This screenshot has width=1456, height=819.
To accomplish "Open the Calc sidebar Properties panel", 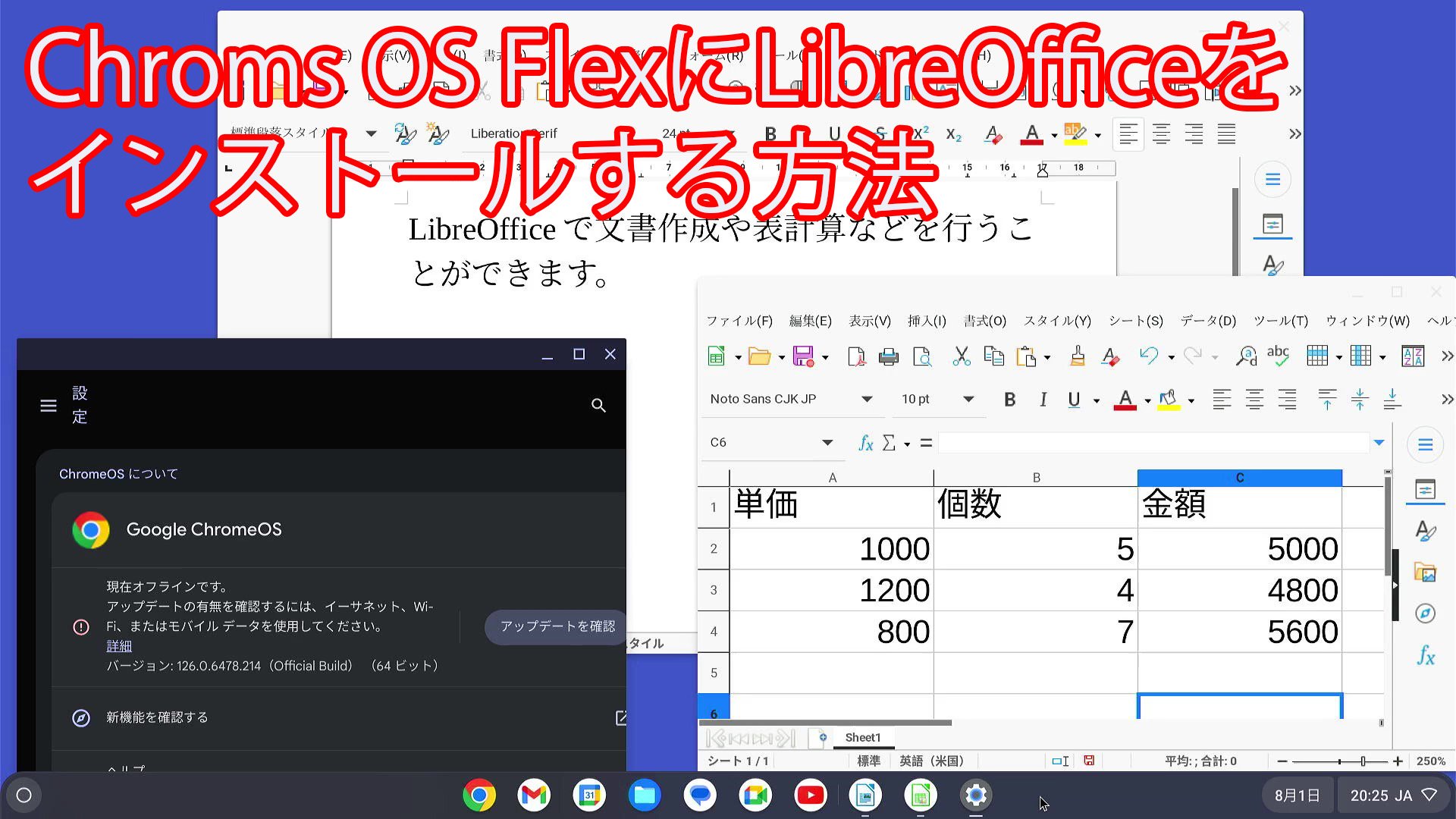I will 1425,490.
